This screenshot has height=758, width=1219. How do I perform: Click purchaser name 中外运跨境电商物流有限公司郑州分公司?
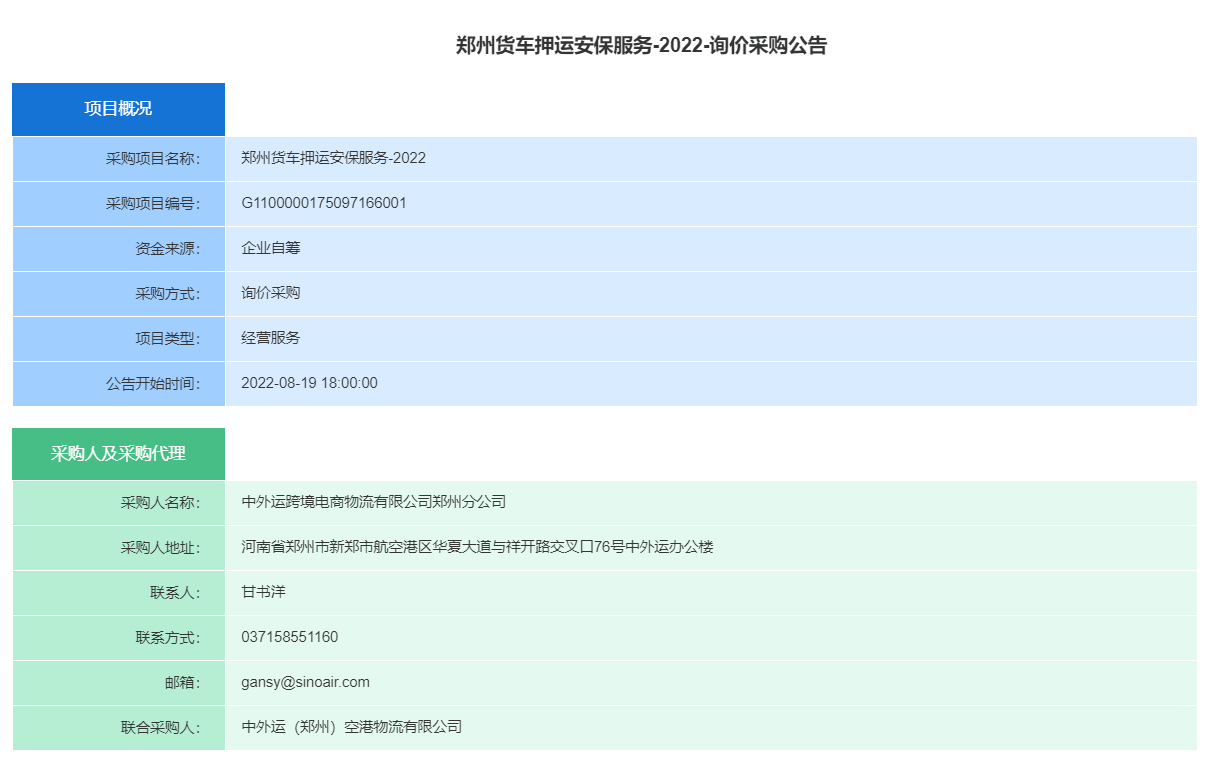[374, 502]
